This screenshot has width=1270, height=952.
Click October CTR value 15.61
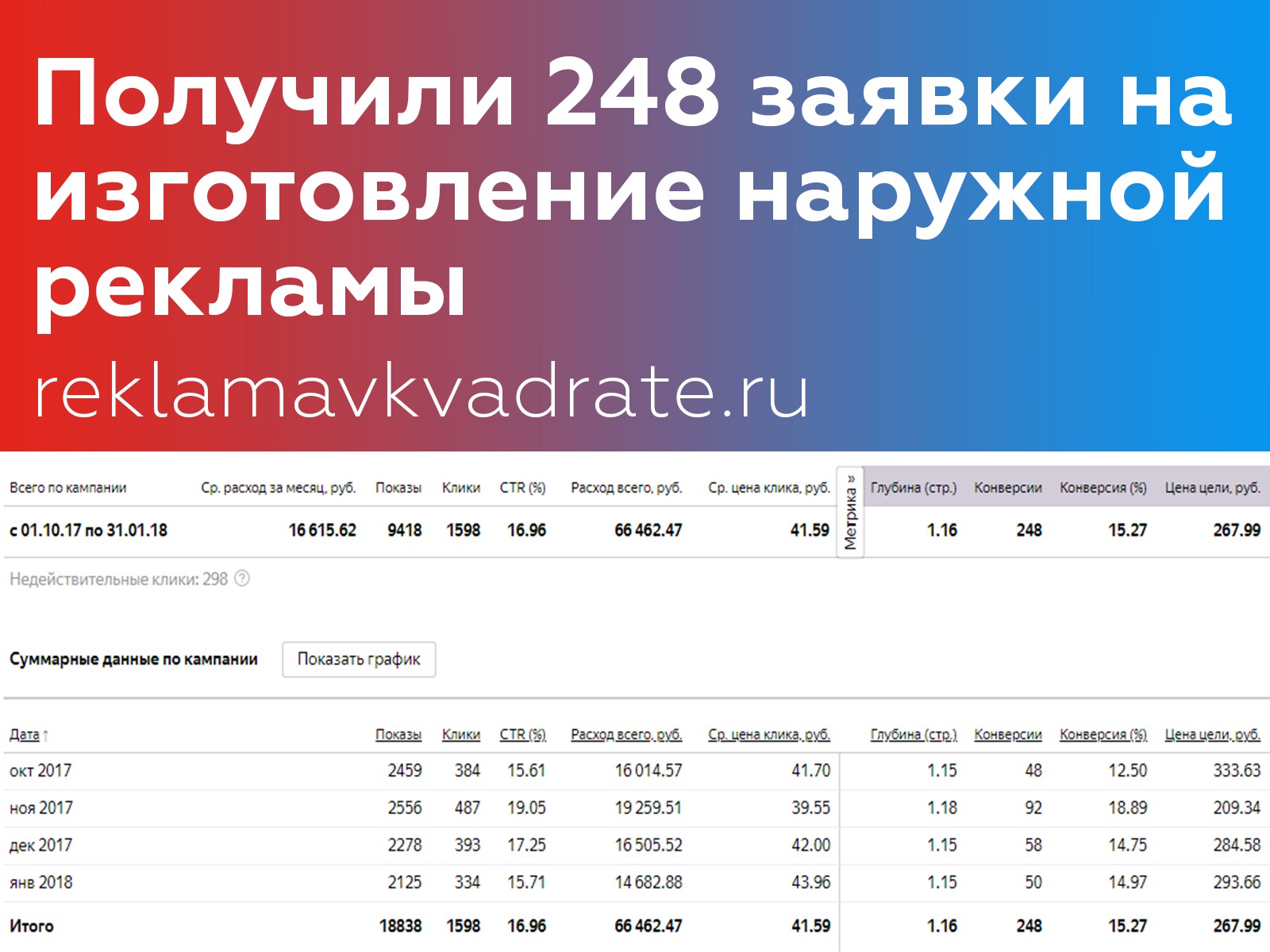[x=527, y=770]
